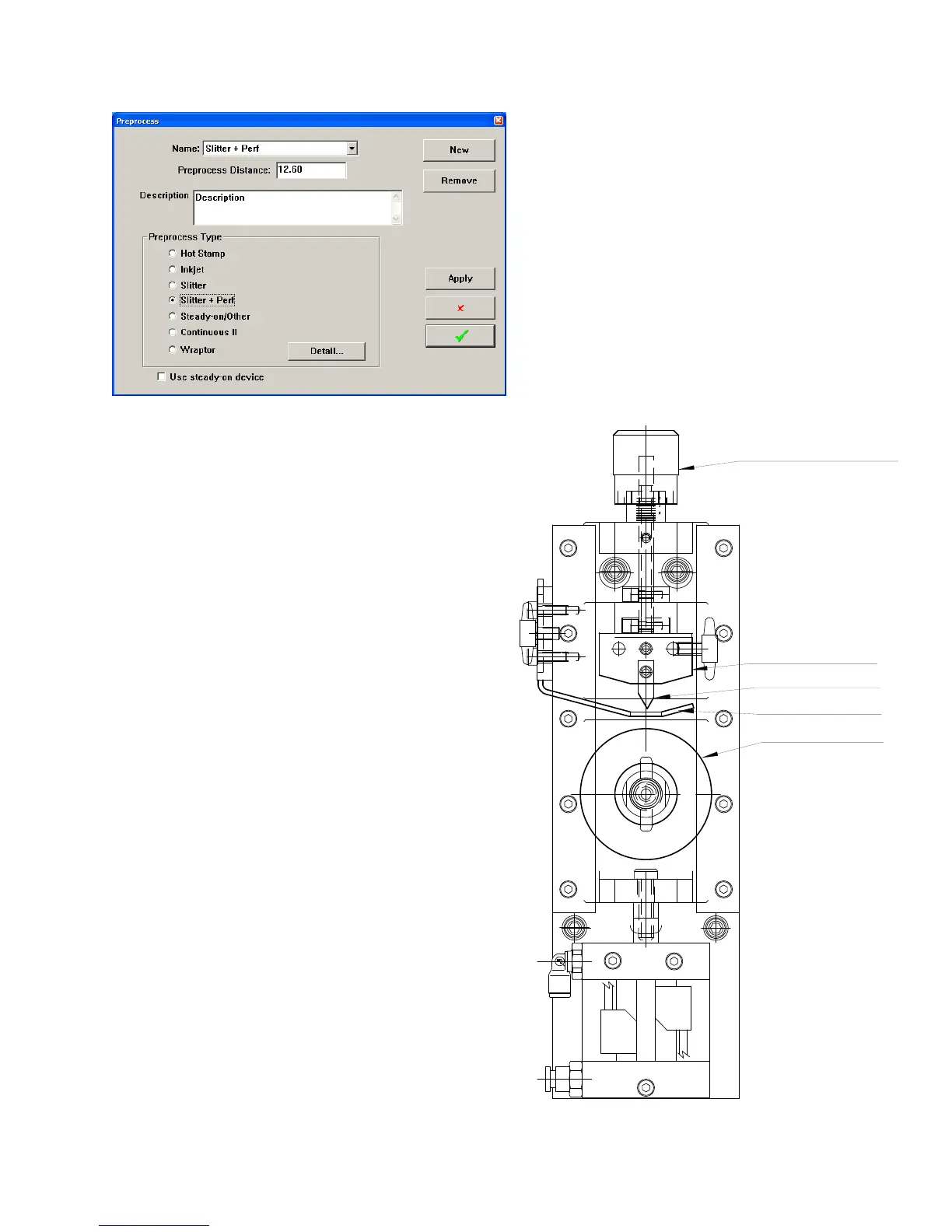Confirm with the green checkmark button
Image resolution: width=952 pixels, height=1232 pixels.
point(460,336)
